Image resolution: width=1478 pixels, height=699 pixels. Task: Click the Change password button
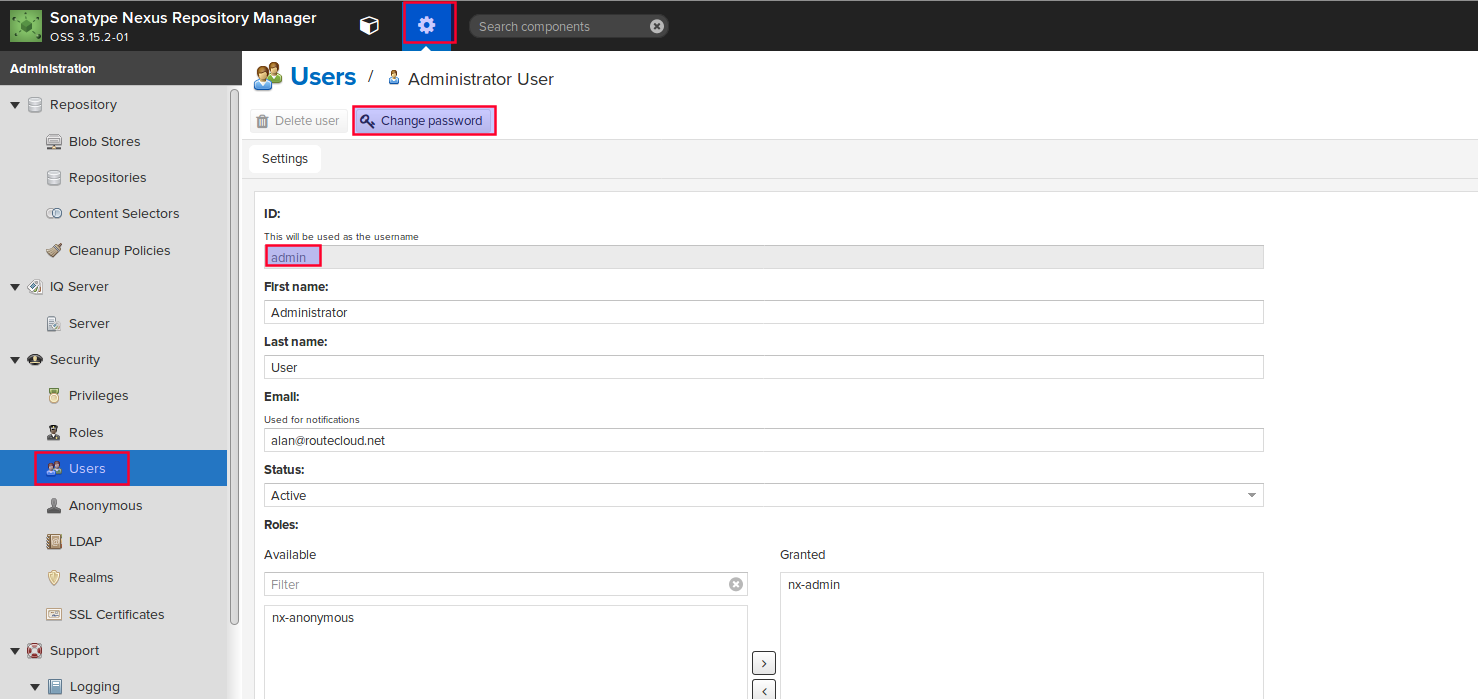tap(424, 121)
